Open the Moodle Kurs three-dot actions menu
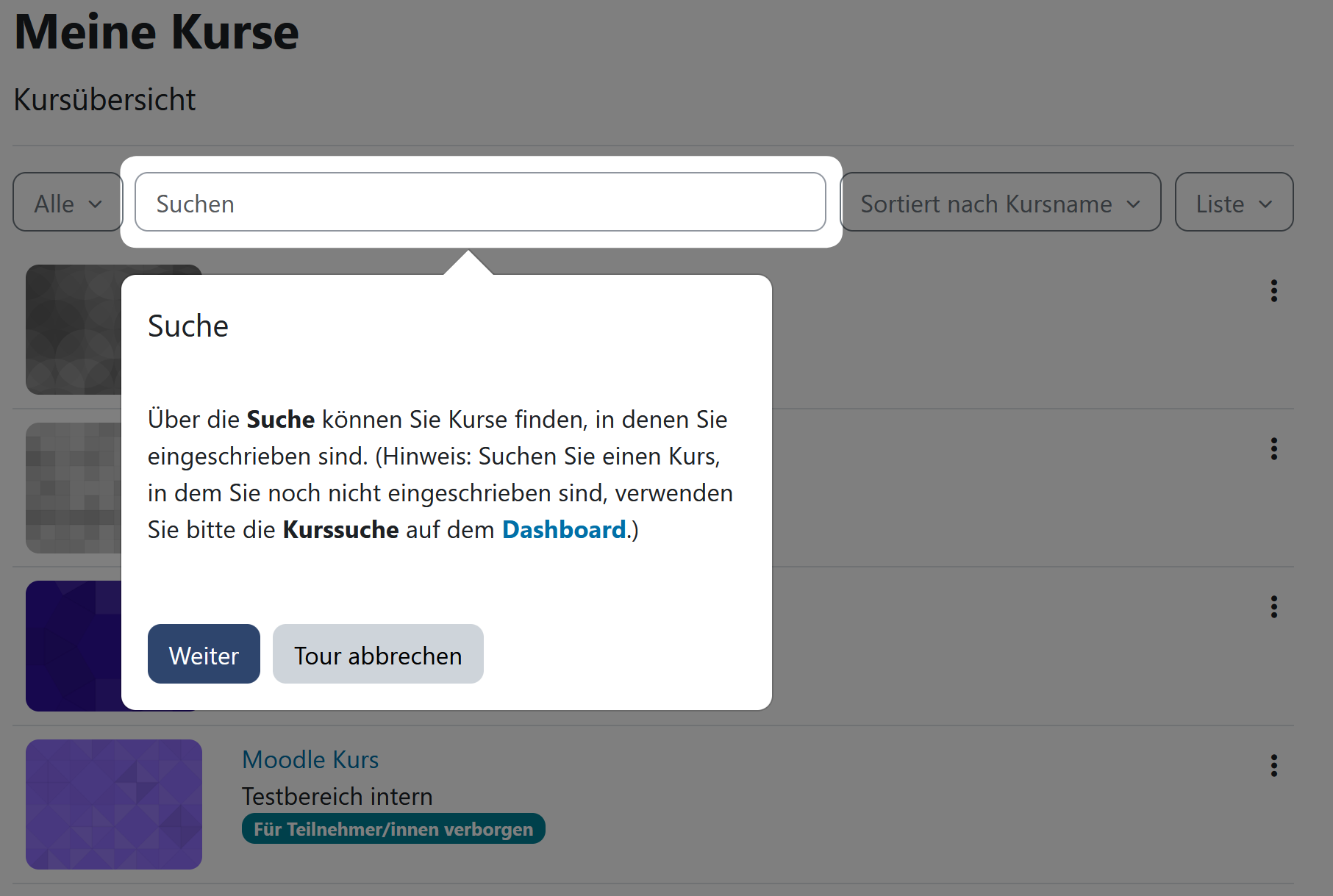The height and width of the screenshot is (896, 1333). pyautogui.click(x=1273, y=766)
